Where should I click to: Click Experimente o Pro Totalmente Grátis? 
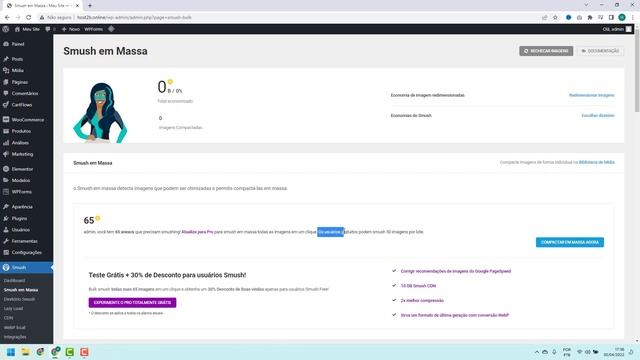[x=132, y=302]
